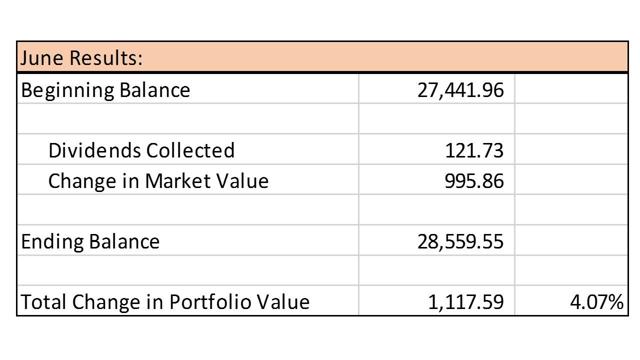Image resolution: width=640 pixels, height=360 pixels.
Task: Click the empty cell right of 27,441.96
Action: (x=571, y=89)
